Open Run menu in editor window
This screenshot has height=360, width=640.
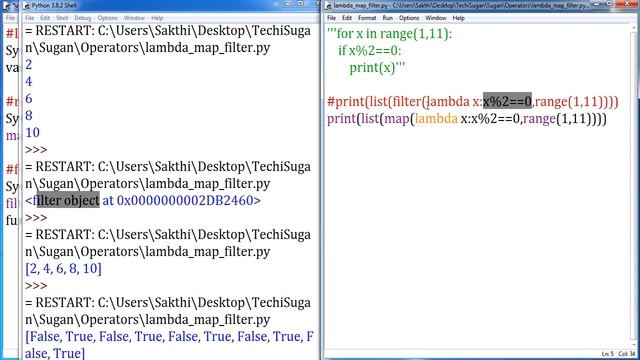pyautogui.click(x=387, y=18)
